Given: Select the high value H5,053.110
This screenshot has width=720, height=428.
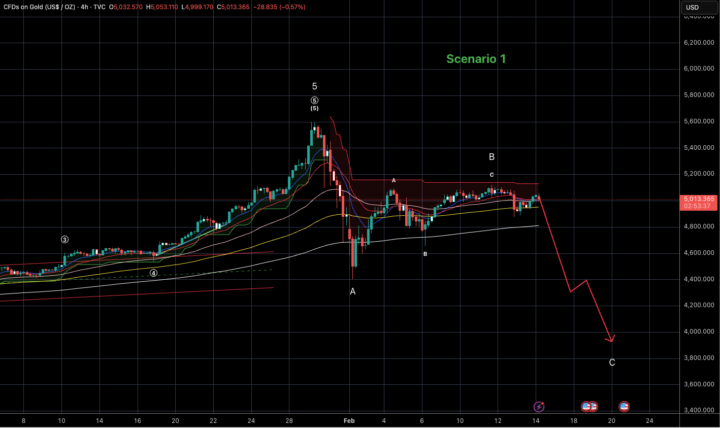Looking at the screenshot, I should pos(163,7).
